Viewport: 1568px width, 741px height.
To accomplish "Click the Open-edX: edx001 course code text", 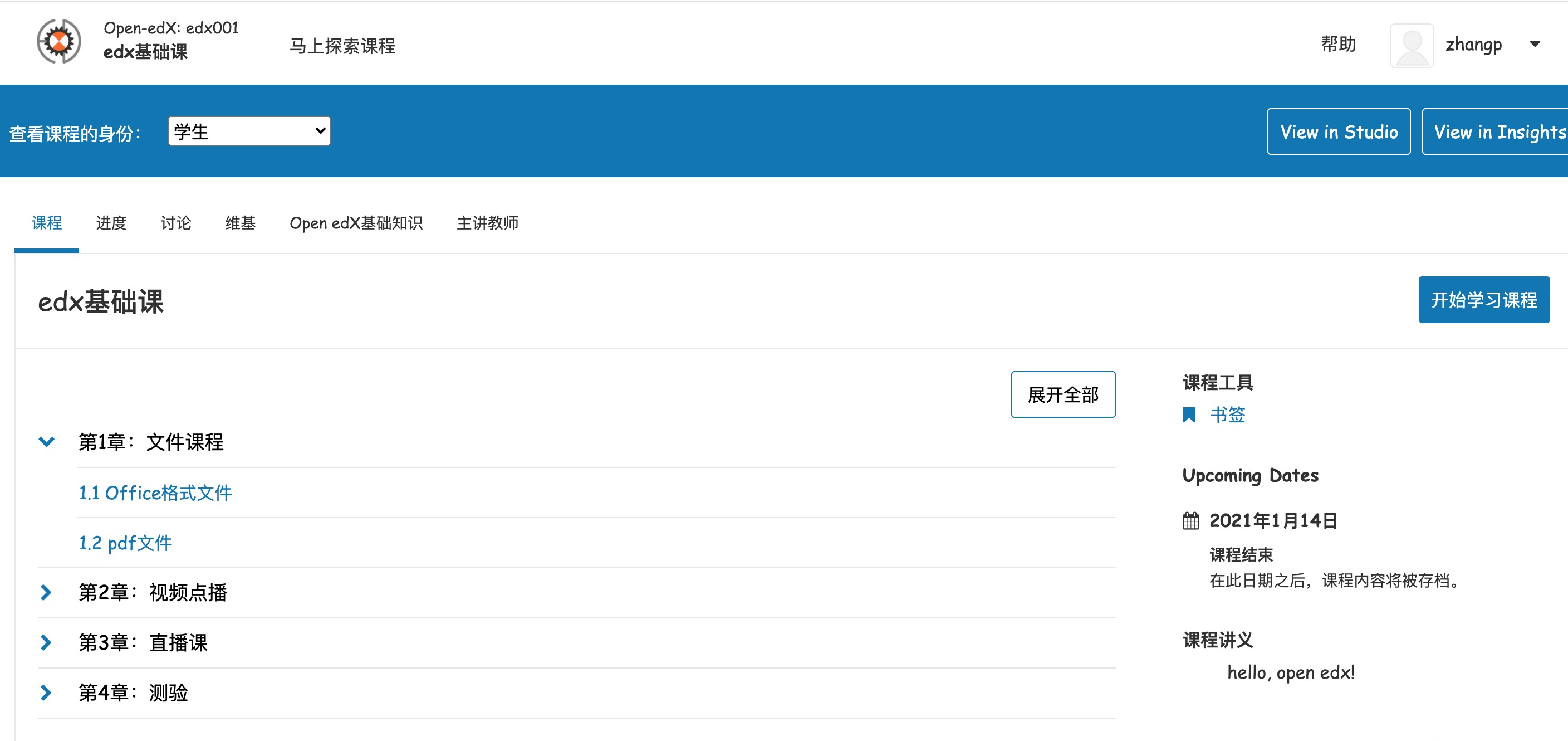I will [x=171, y=28].
